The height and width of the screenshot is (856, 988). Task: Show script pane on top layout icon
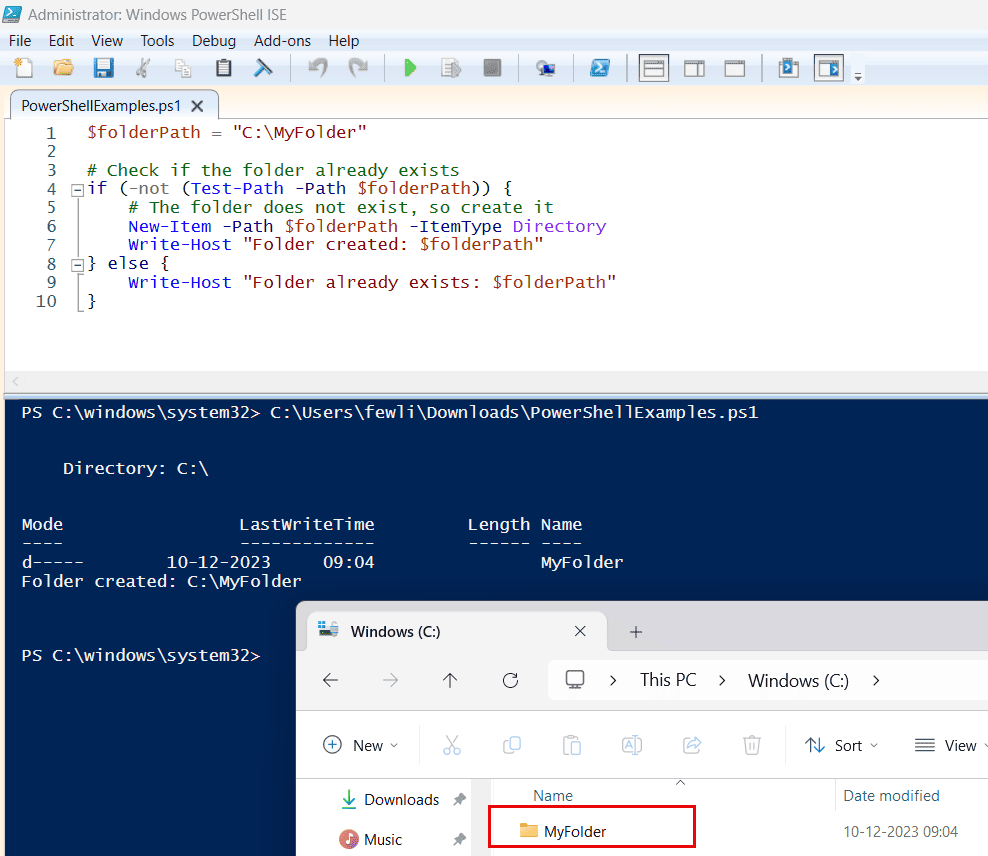click(x=653, y=68)
